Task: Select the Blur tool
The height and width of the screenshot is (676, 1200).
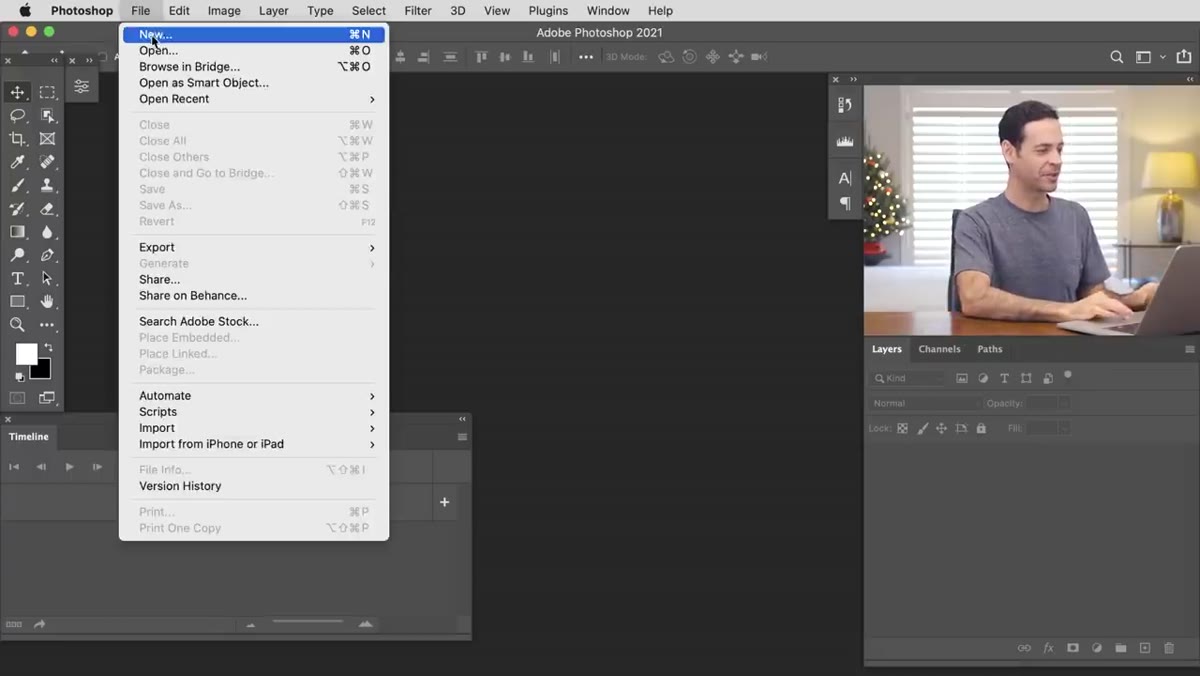Action: [47, 232]
